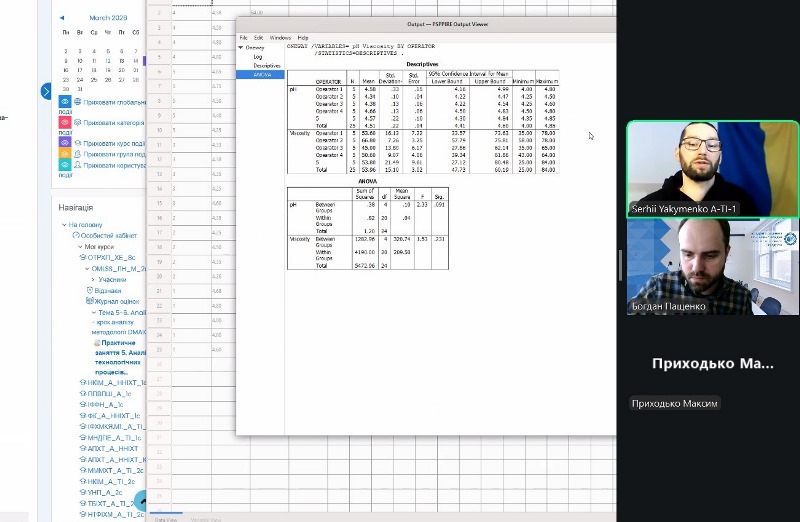
Task: Click the teal eye icon for user events
Action: (65, 166)
